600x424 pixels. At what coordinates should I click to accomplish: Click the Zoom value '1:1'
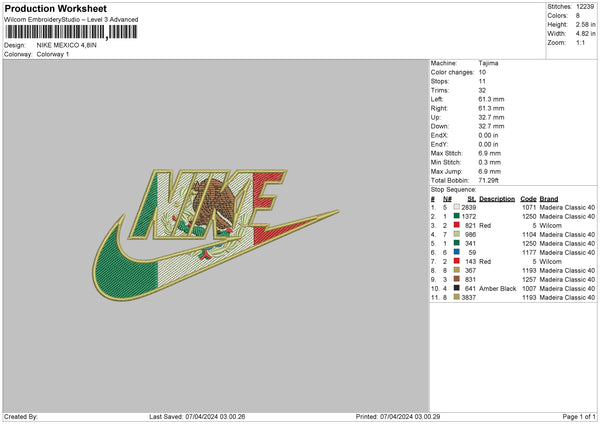(x=580, y=43)
